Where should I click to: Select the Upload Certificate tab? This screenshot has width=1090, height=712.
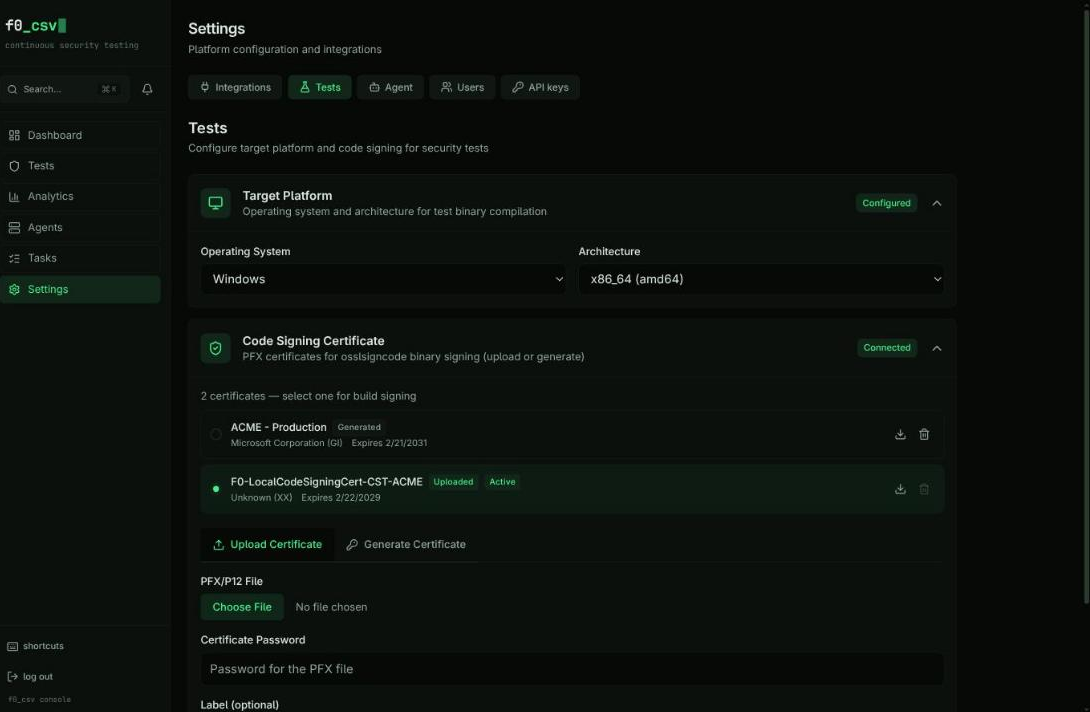click(x=268, y=544)
